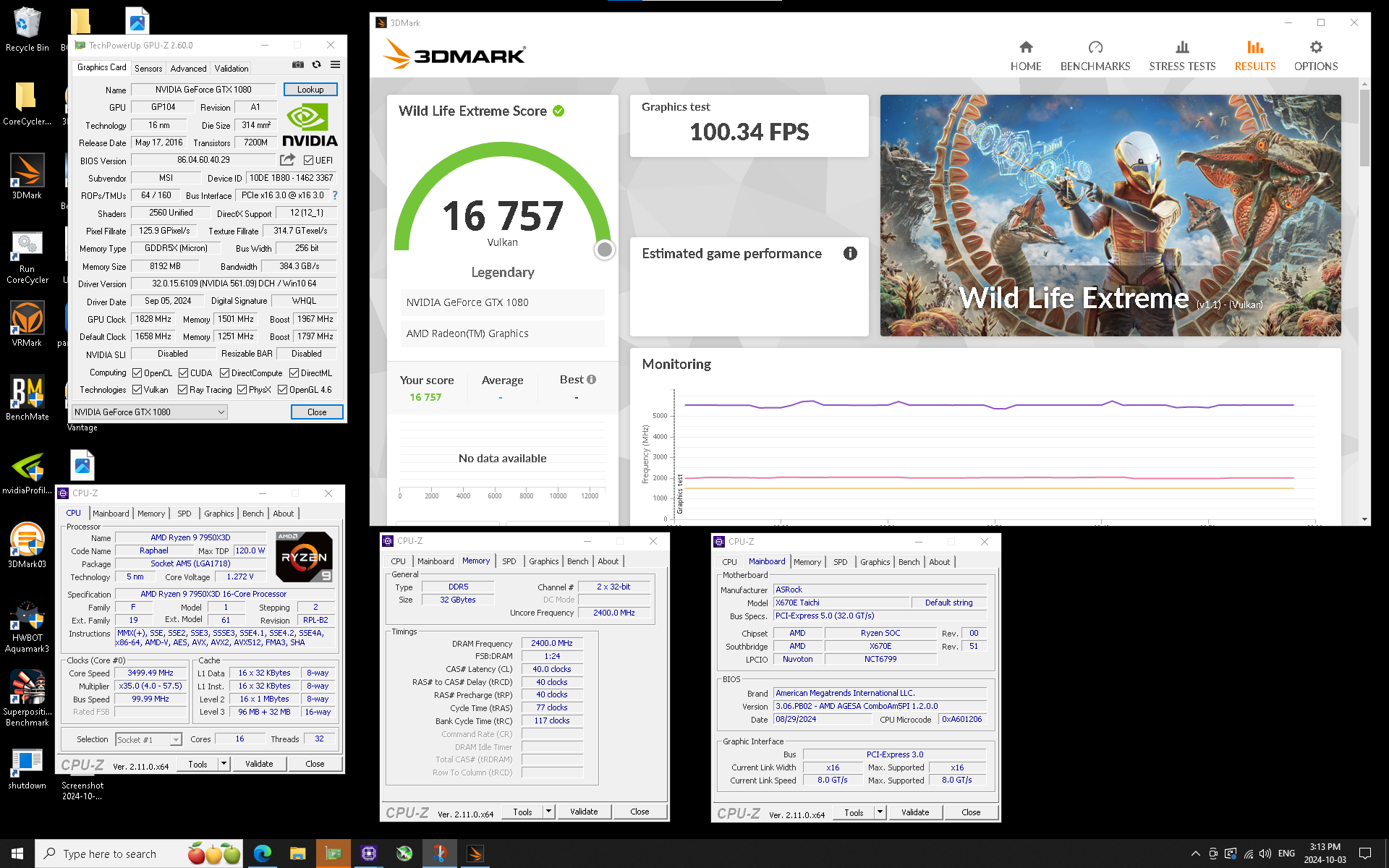This screenshot has width=1389, height=868.
Task: Open the HWBOT Aquamark3 desktop shortcut
Action: 27,627
